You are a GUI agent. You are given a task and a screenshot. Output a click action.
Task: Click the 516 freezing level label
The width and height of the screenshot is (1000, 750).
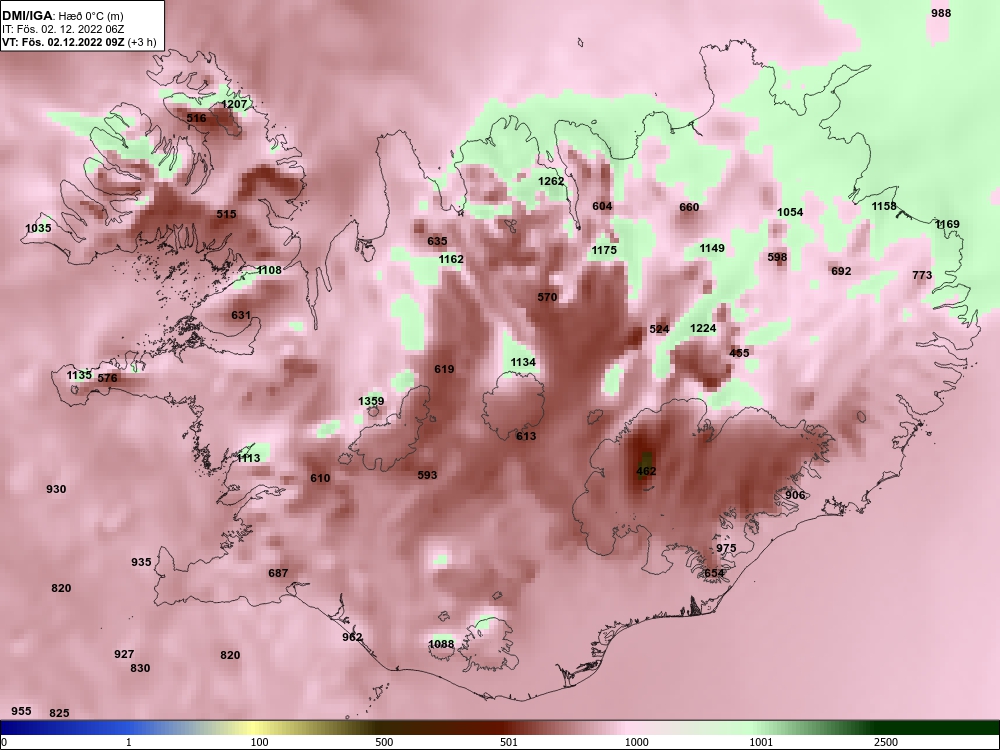(196, 118)
